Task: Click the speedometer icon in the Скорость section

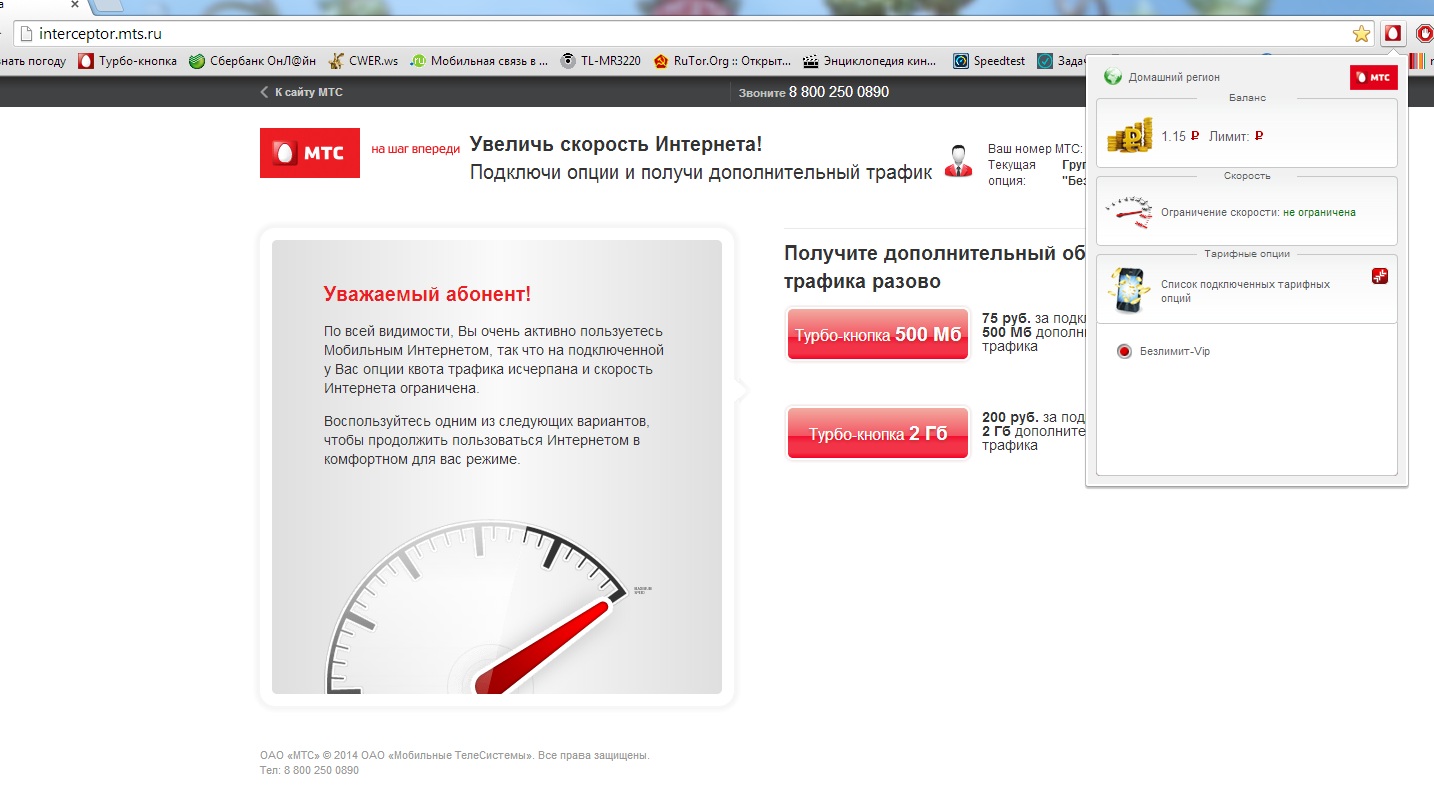Action: click(x=1130, y=211)
